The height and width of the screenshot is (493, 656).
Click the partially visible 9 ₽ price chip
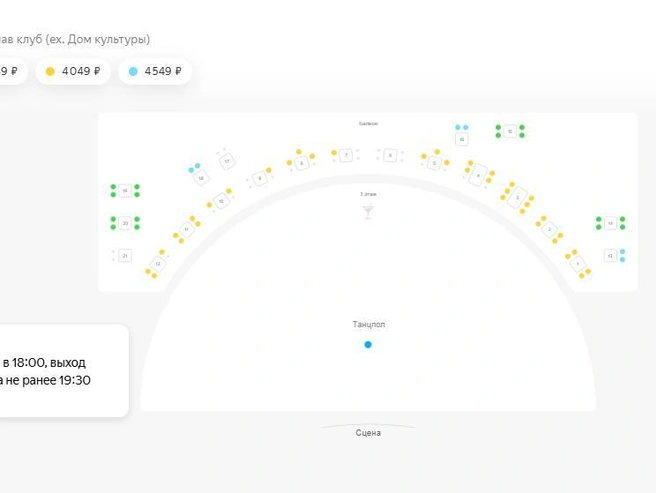tap(12, 72)
